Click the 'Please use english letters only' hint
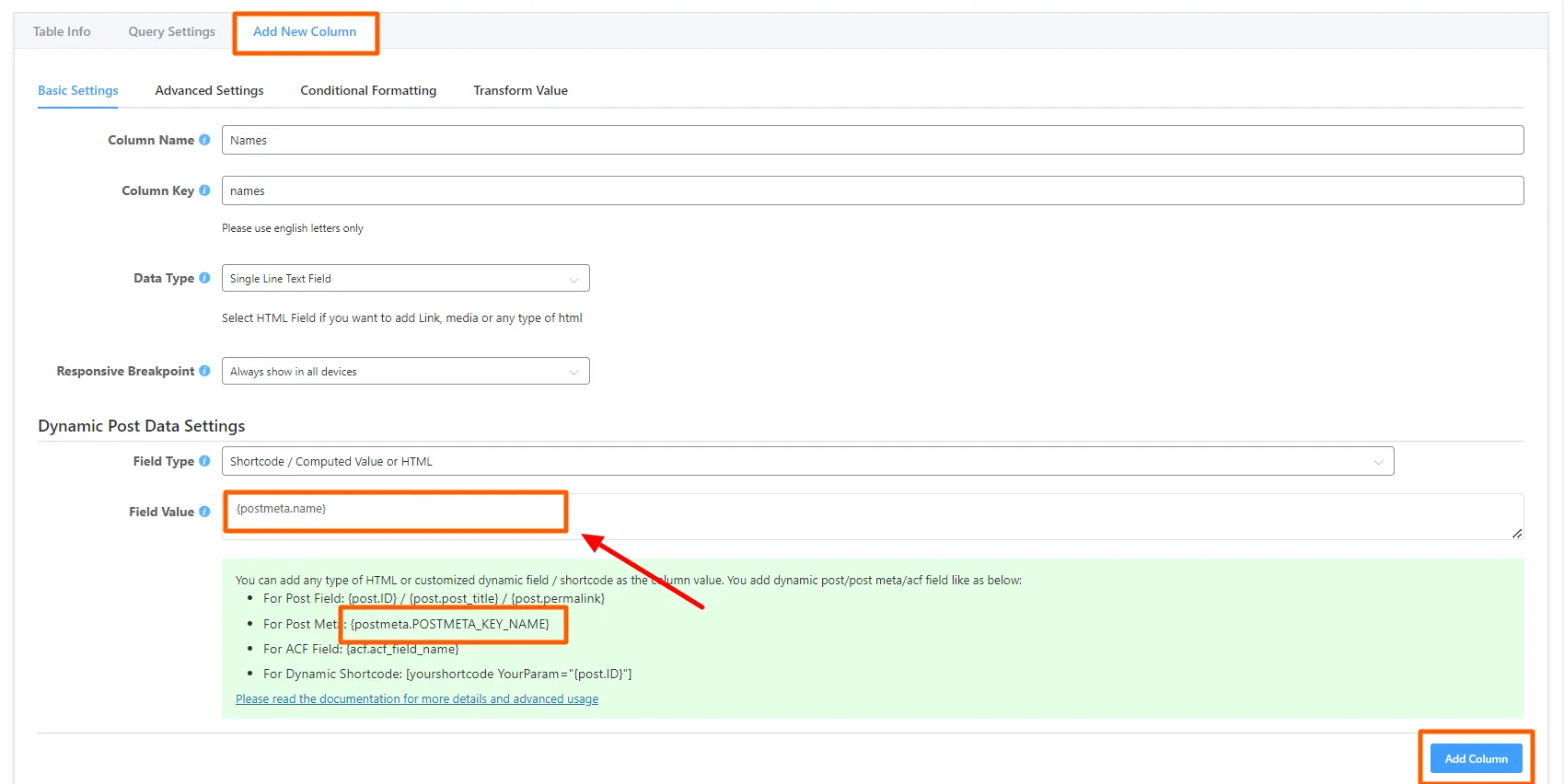Image resolution: width=1564 pixels, height=784 pixels. click(x=293, y=228)
